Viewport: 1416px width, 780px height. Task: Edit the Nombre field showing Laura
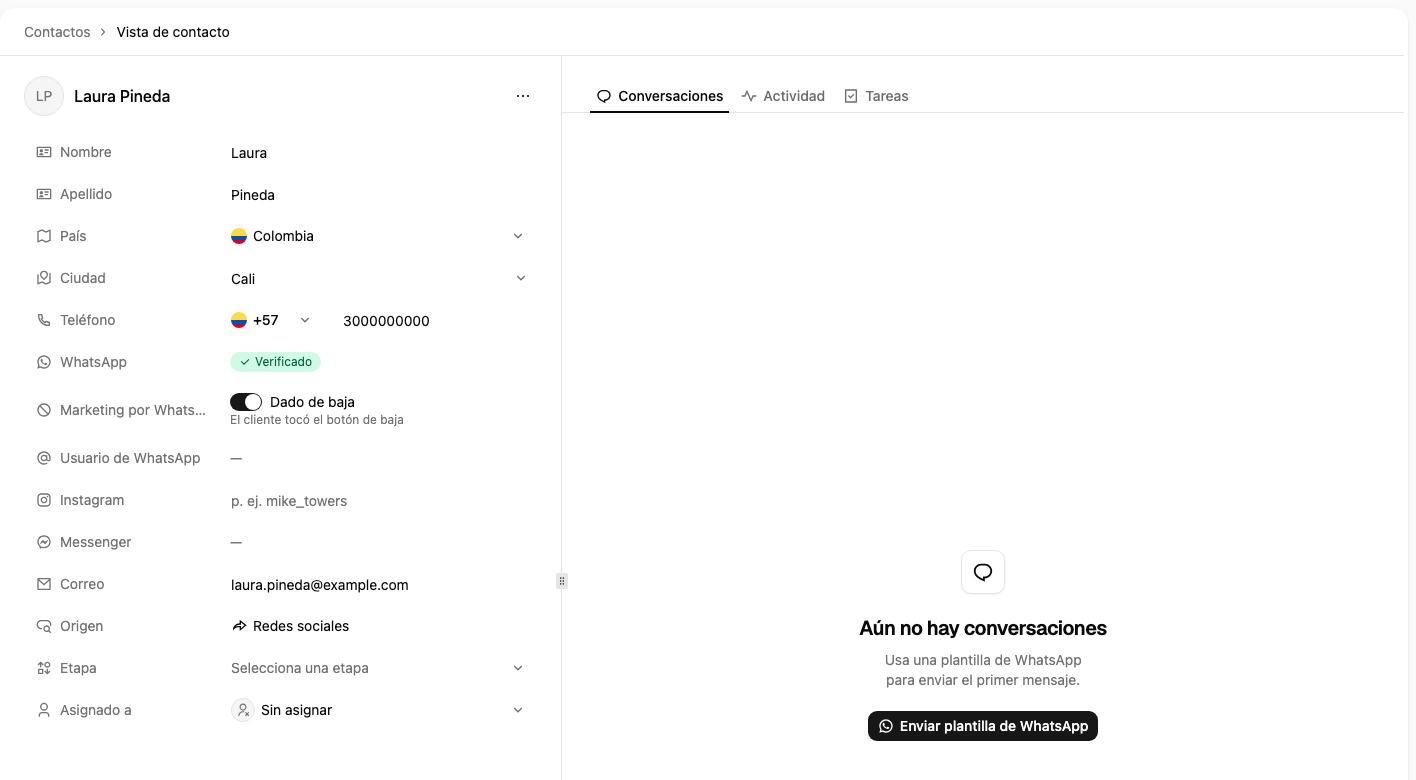[x=378, y=153]
